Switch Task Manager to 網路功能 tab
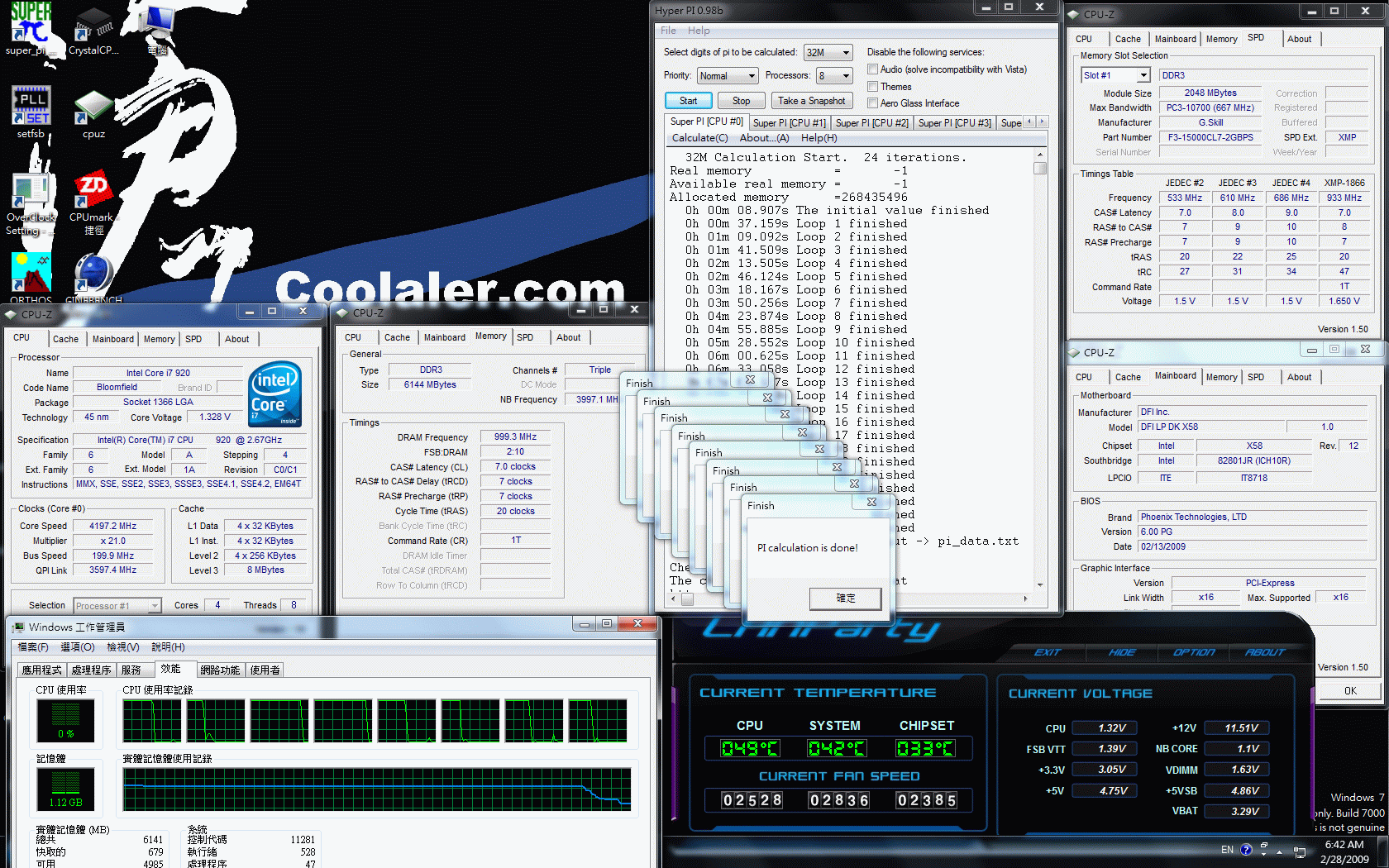This screenshot has width=1389, height=868. [x=220, y=670]
